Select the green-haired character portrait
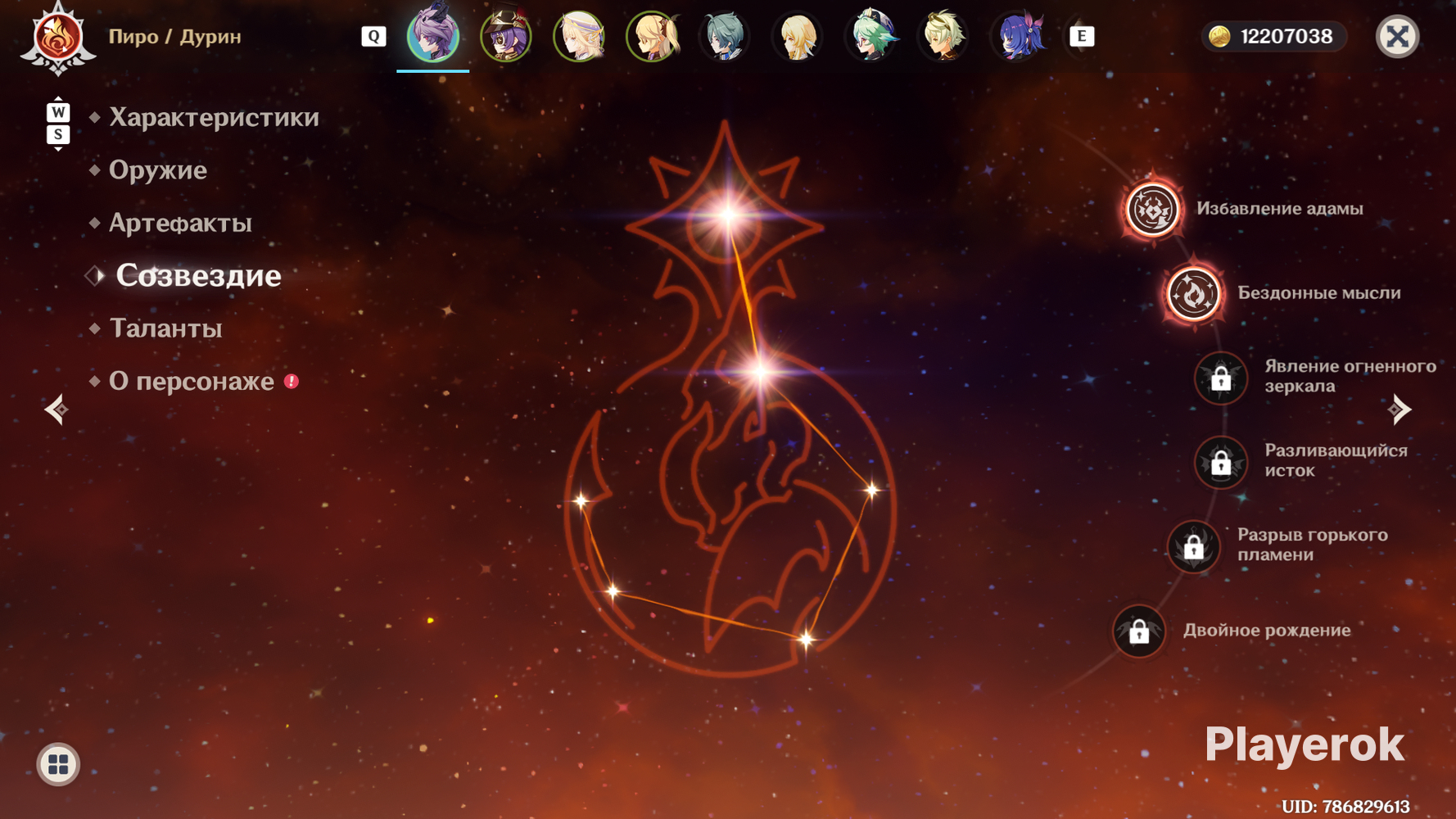This screenshot has width=1456, height=819. click(871, 36)
